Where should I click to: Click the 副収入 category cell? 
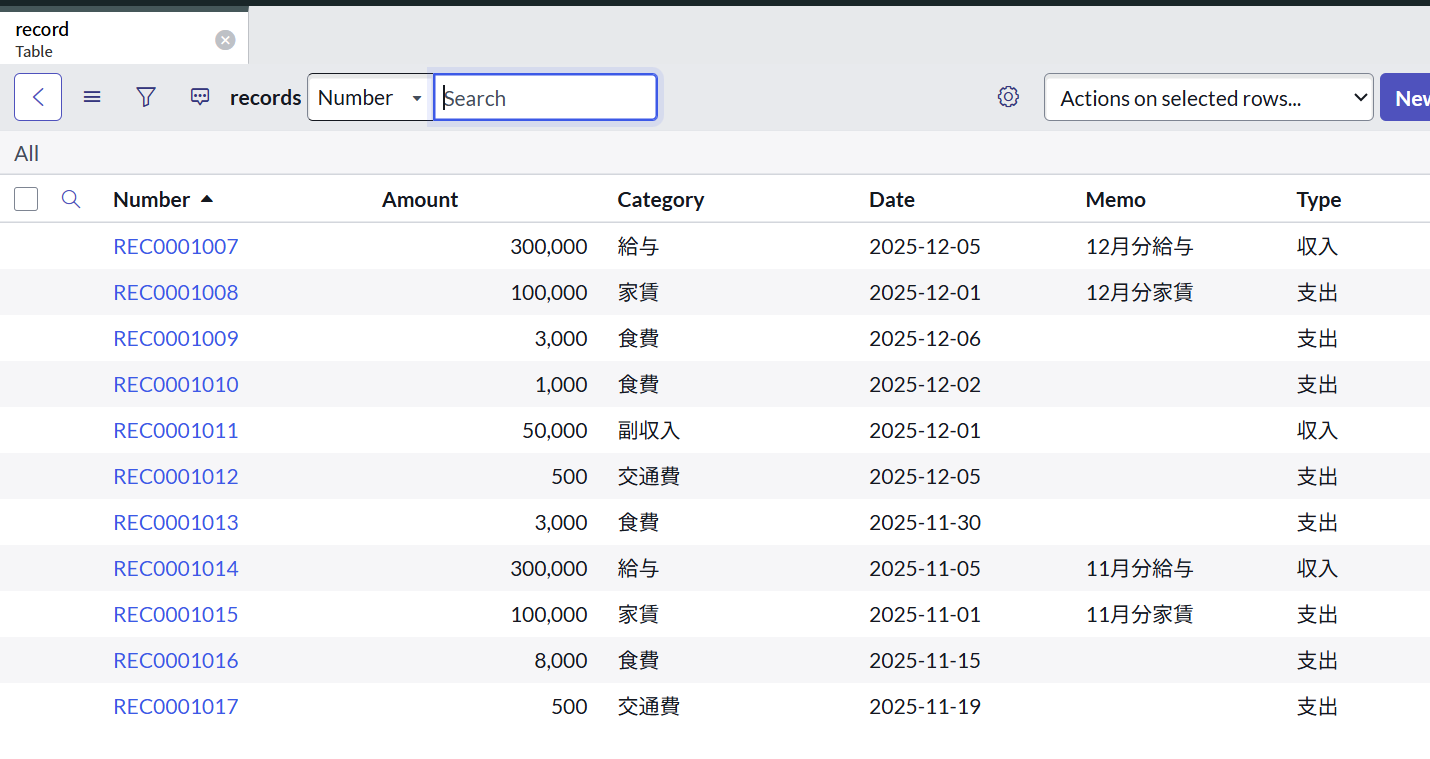coord(649,430)
